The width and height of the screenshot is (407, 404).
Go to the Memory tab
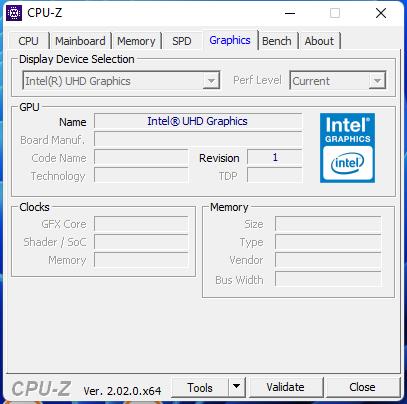click(x=136, y=41)
